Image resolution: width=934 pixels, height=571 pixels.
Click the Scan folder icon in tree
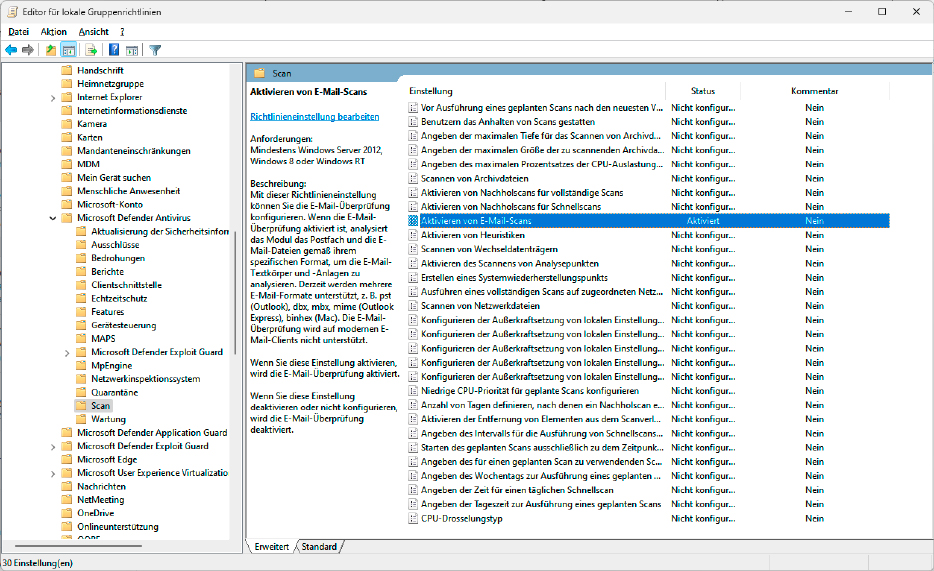(x=81, y=406)
